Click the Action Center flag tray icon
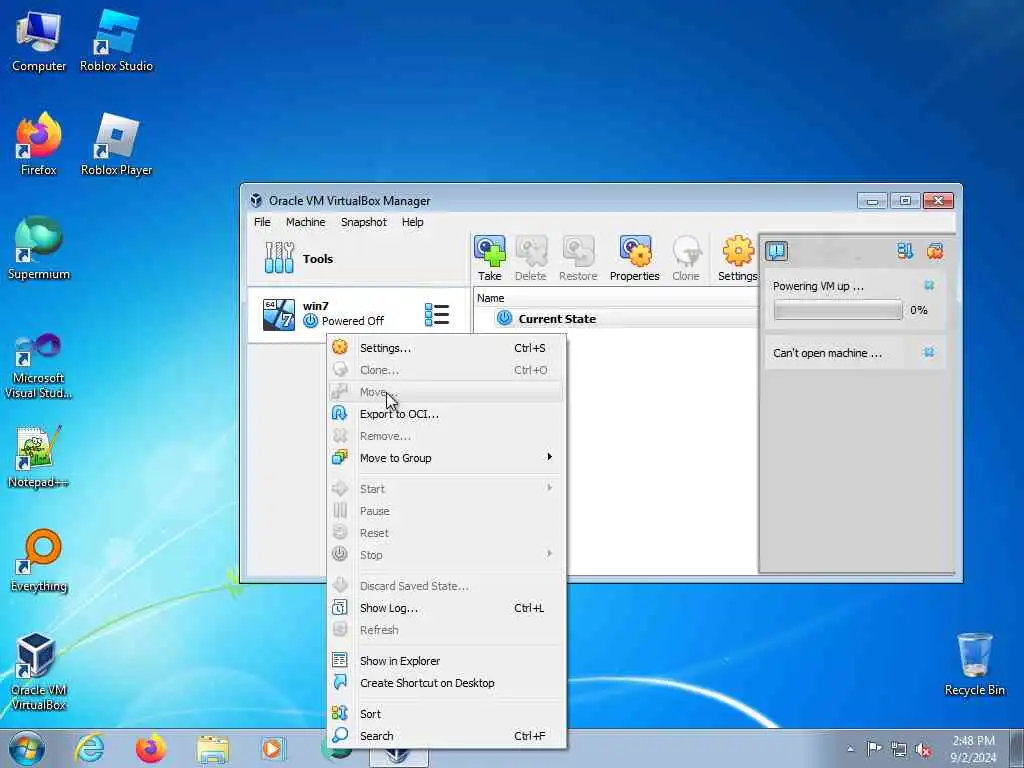This screenshot has width=1024, height=768. [x=874, y=748]
